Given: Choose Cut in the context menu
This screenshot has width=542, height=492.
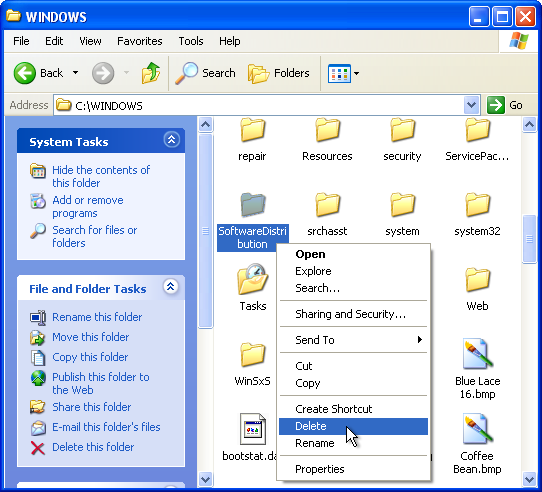Looking at the screenshot, I should pos(353,366).
